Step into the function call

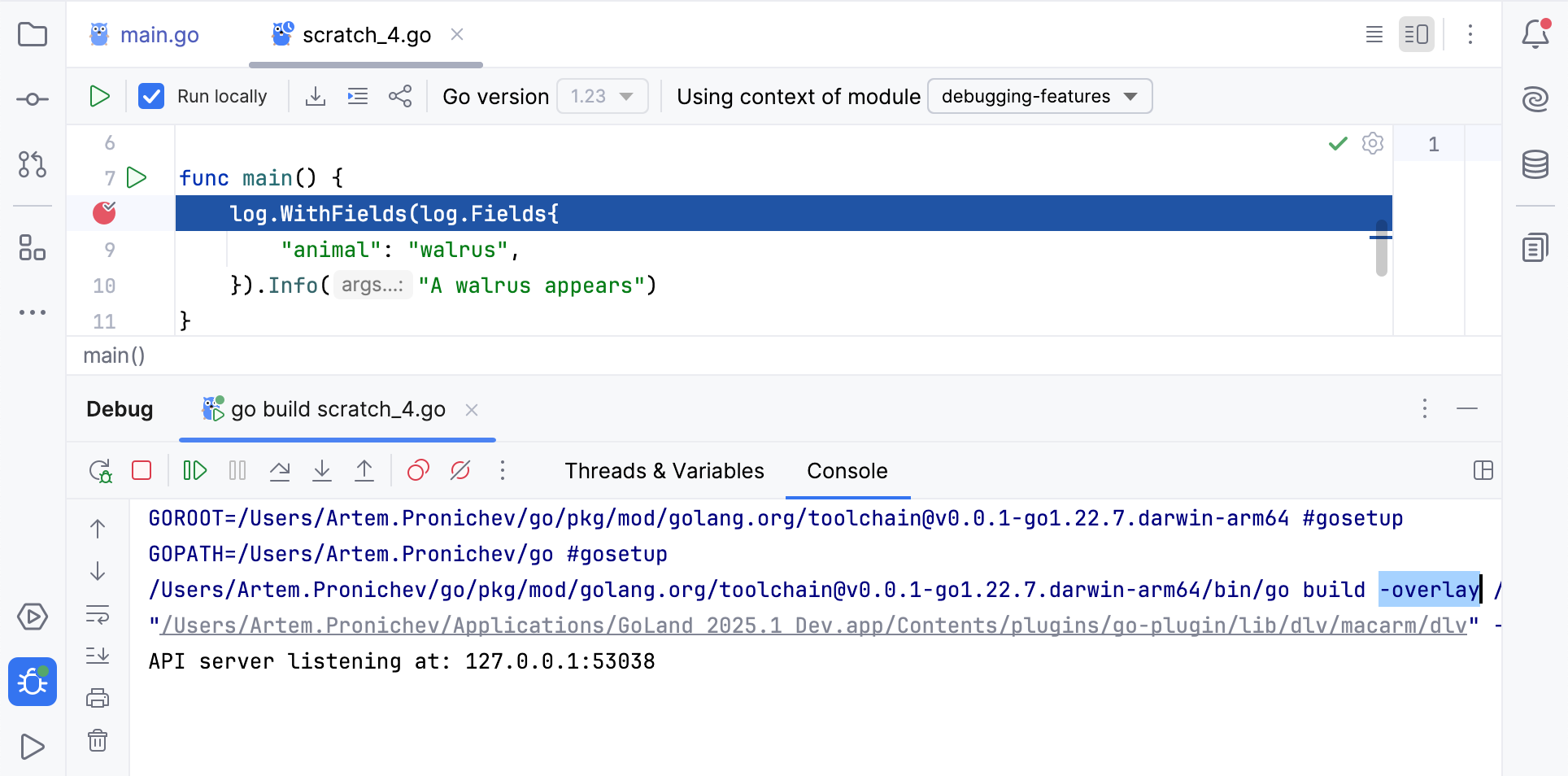tap(322, 470)
